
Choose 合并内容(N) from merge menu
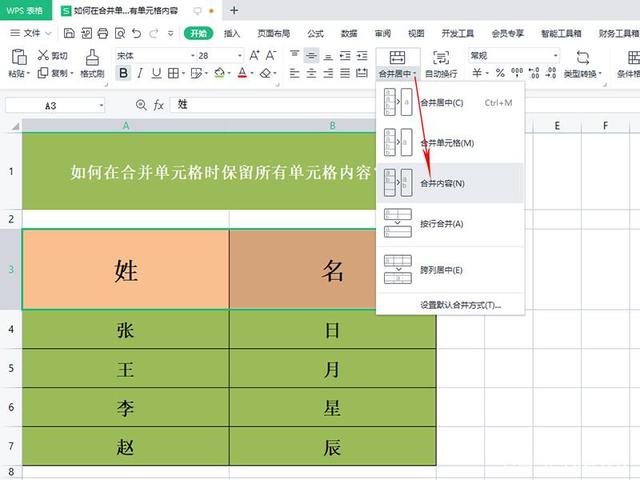click(x=450, y=183)
